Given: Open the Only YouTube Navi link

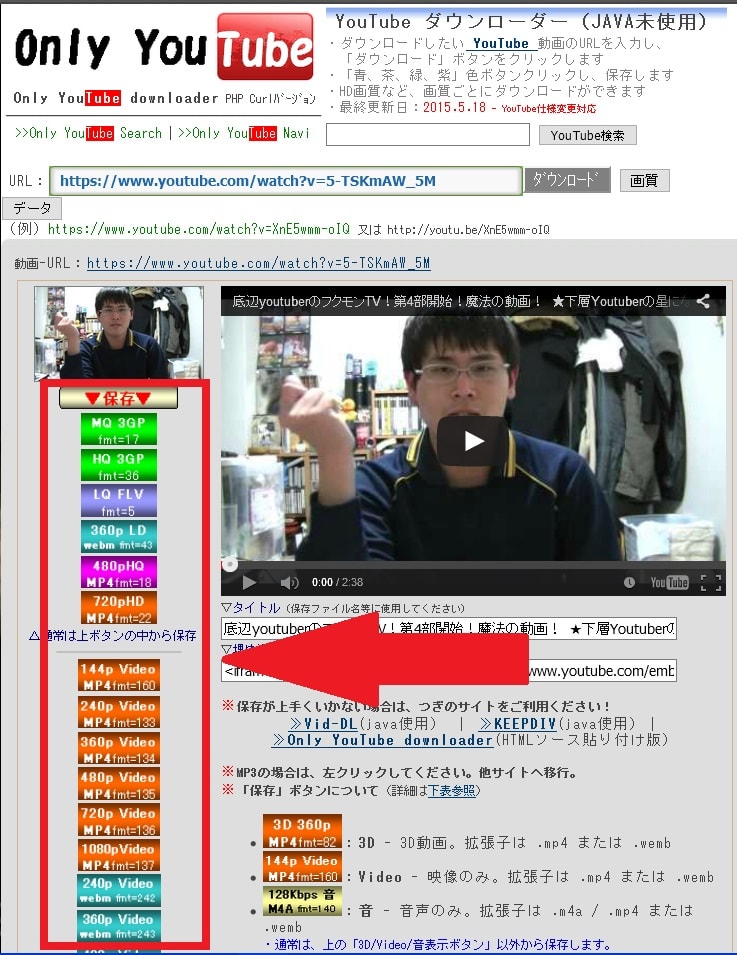Looking at the screenshot, I should pyautogui.click(x=244, y=133).
